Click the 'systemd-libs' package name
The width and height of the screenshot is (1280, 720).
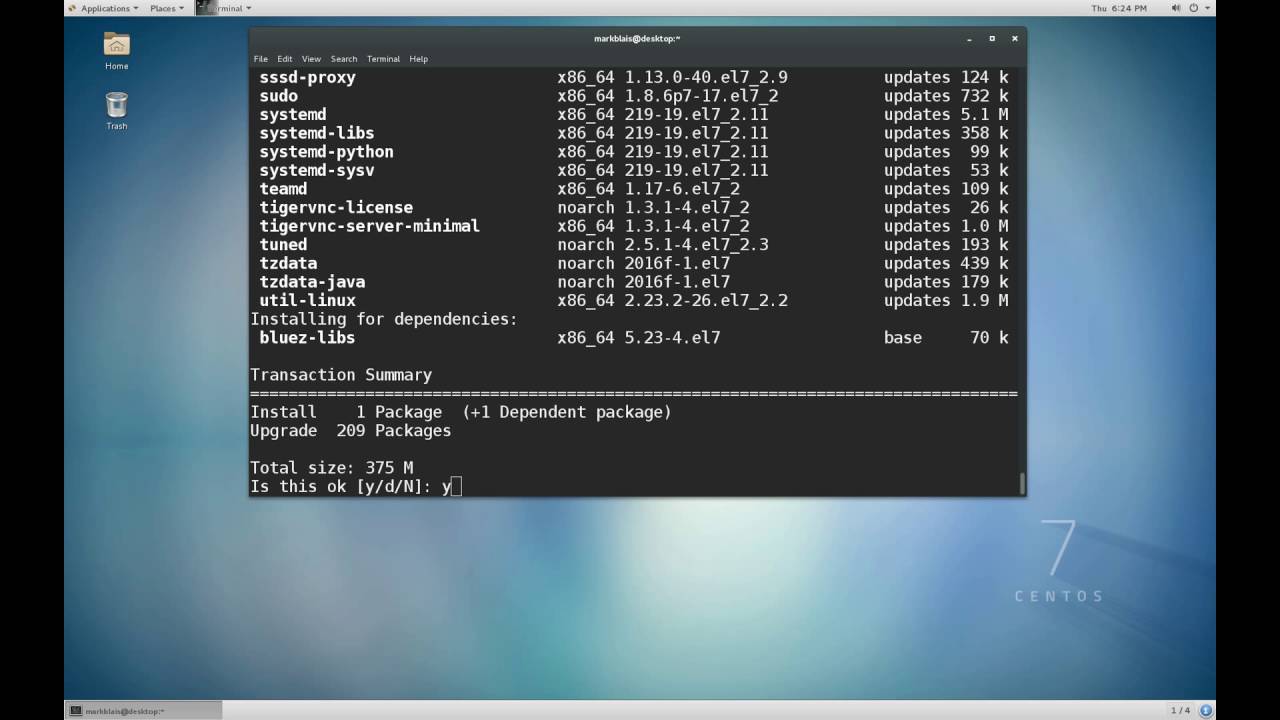317,134
